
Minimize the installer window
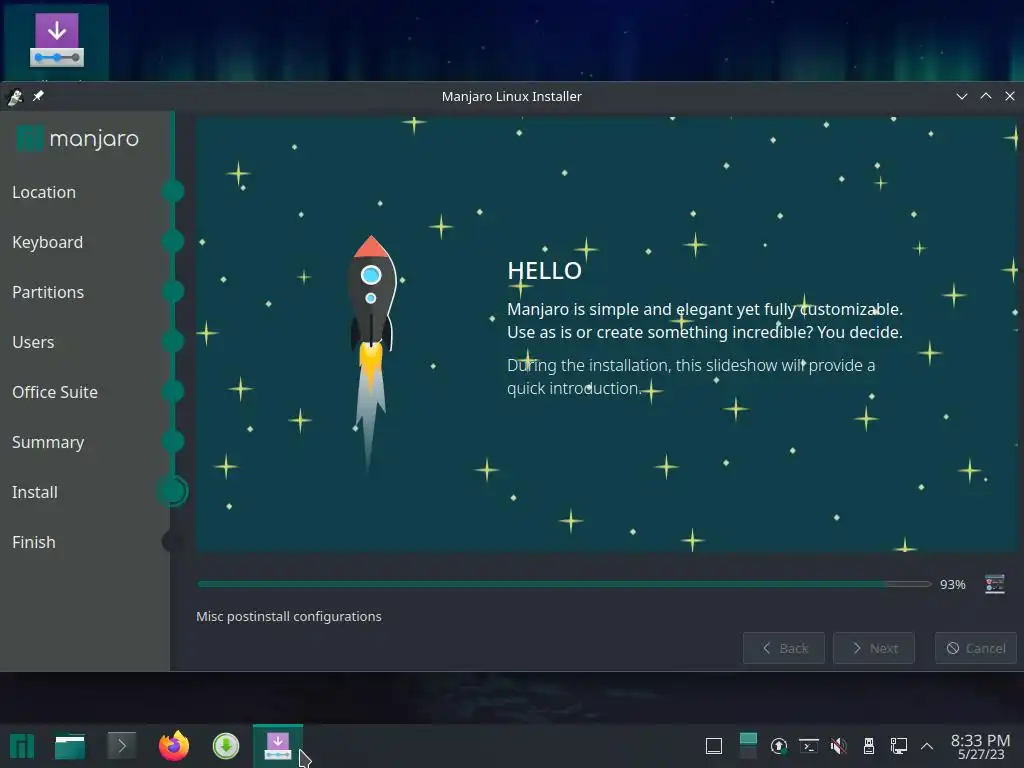pyautogui.click(x=961, y=96)
